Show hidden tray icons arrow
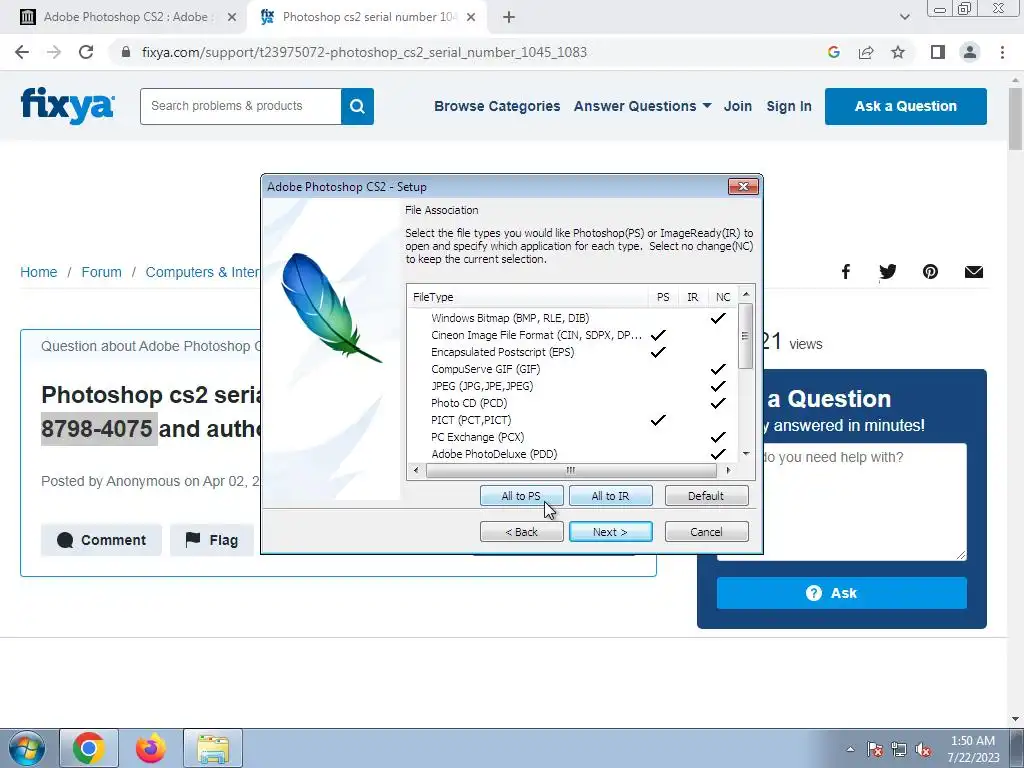This screenshot has height=768, width=1024. 850,749
